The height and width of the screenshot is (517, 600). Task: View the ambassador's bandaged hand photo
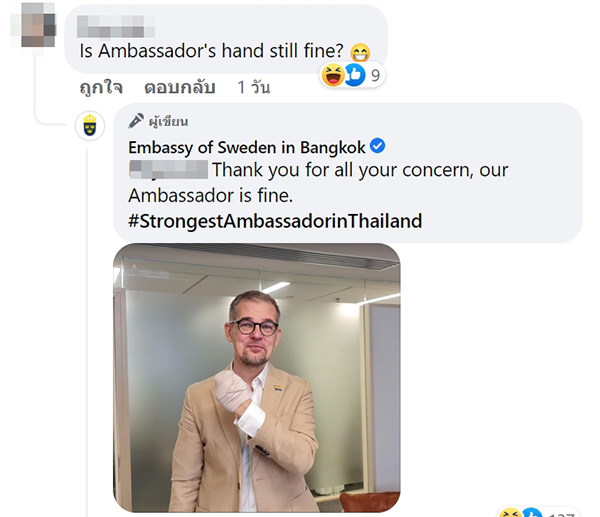click(257, 377)
